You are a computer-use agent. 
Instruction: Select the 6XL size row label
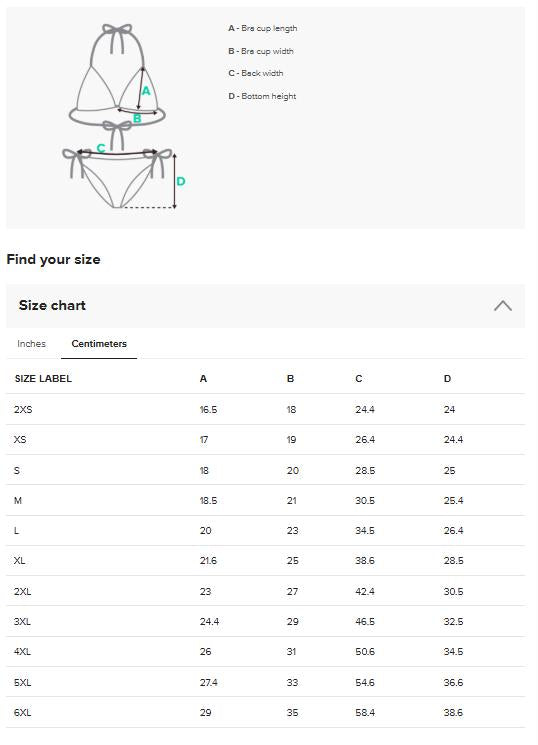[x=23, y=712]
